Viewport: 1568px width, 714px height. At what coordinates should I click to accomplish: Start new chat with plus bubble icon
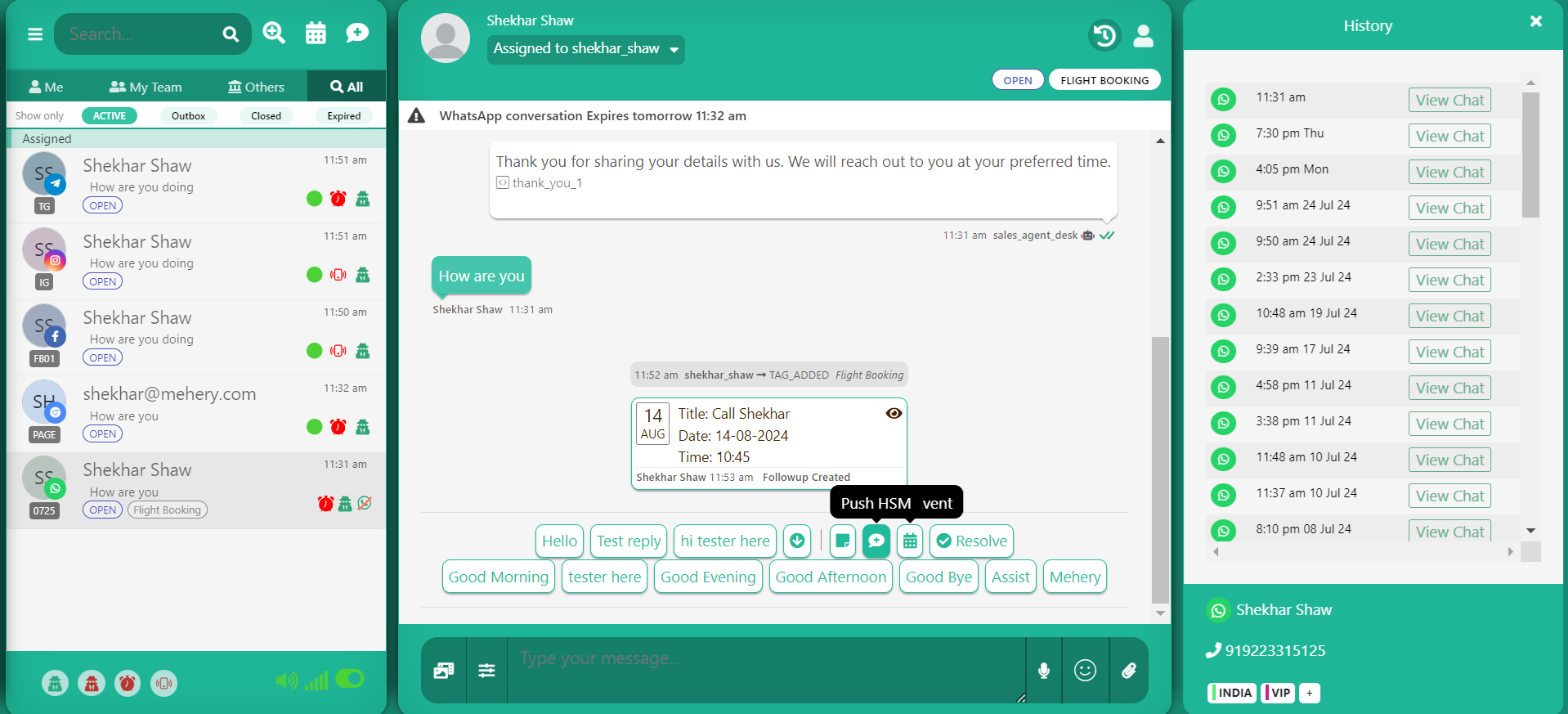[x=357, y=33]
